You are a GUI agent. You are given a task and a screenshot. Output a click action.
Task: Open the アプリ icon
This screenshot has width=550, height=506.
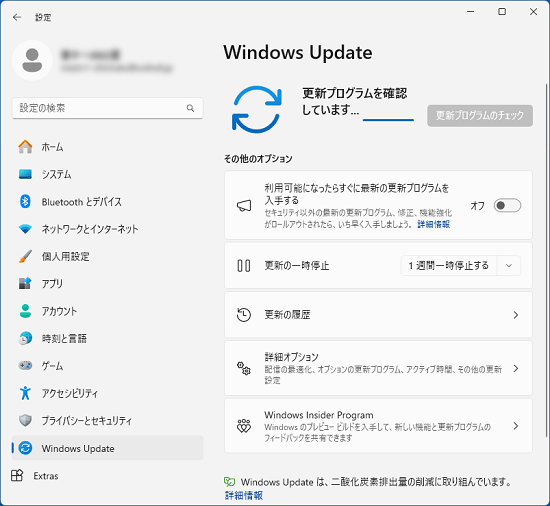[25, 283]
